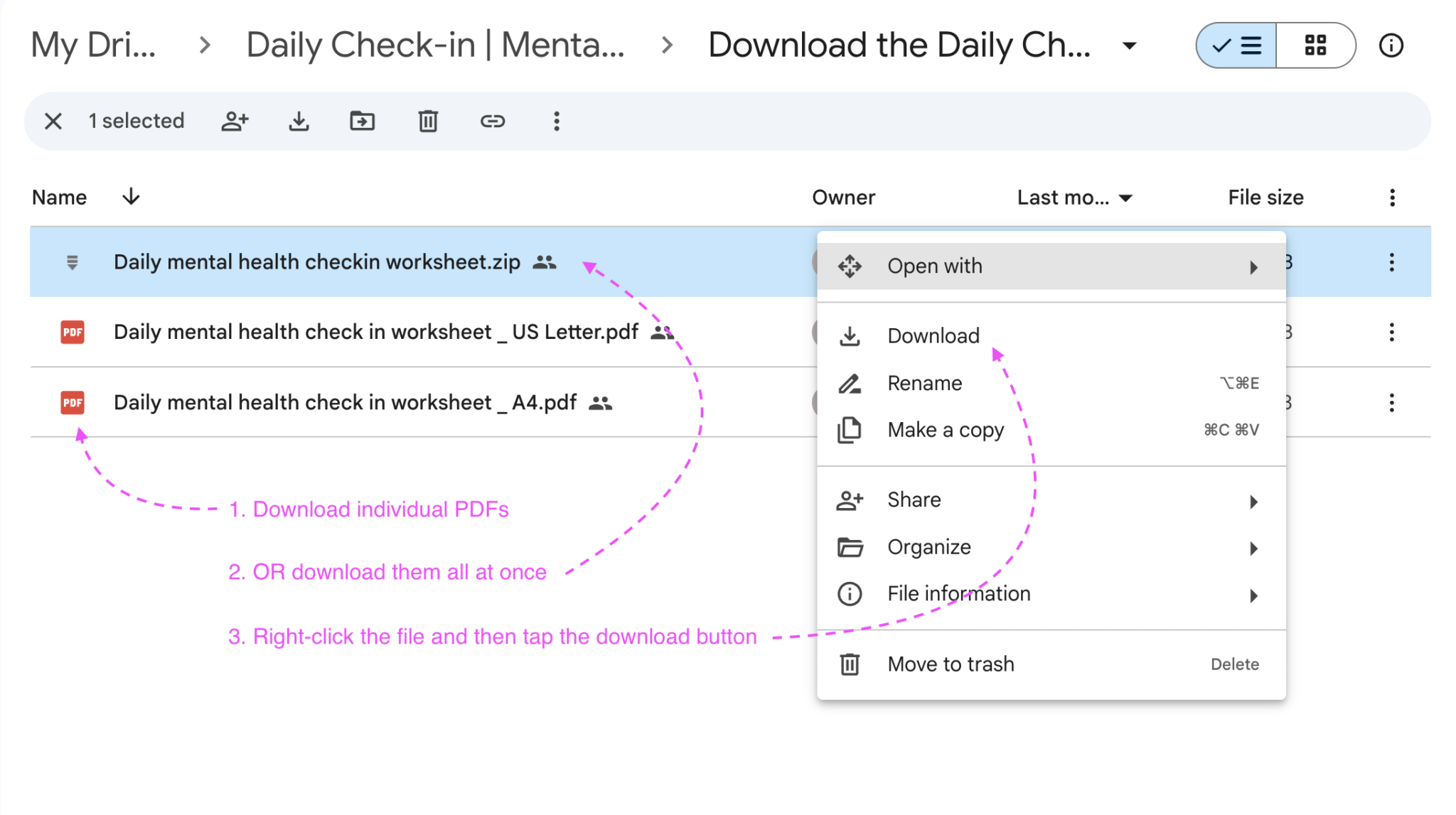This screenshot has width=1456, height=815.
Task: Copy a link using the link toolbar icon
Action: coord(493,122)
